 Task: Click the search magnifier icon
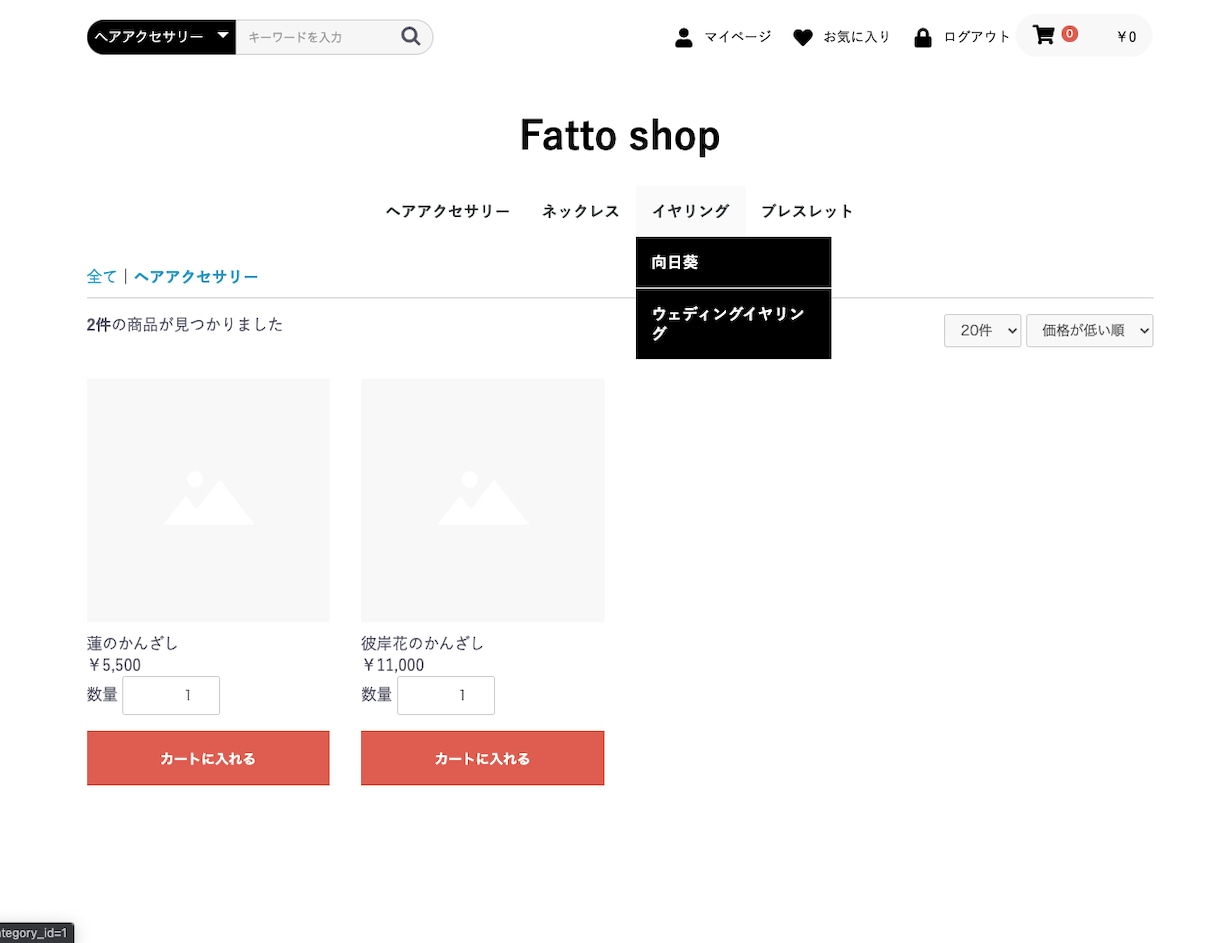click(x=410, y=36)
